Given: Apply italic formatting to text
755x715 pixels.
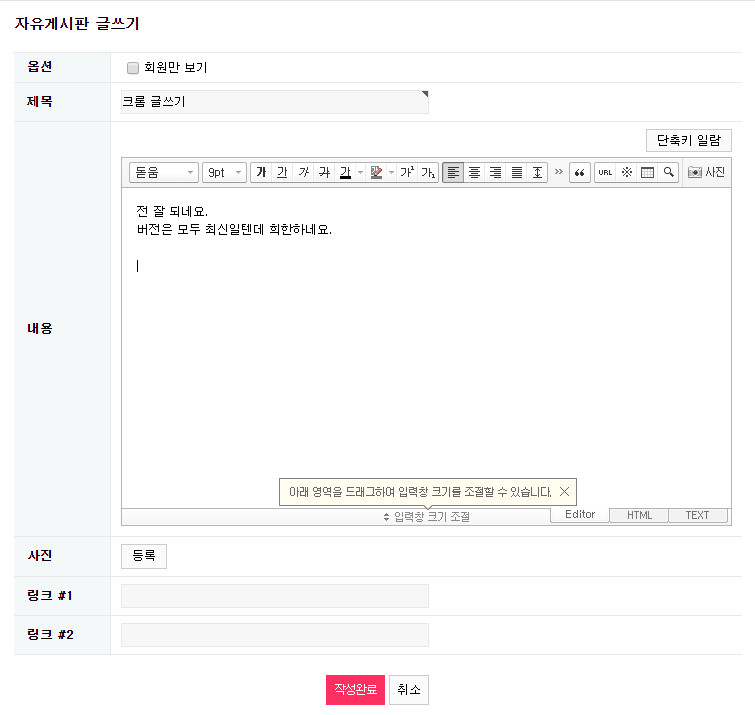Looking at the screenshot, I should click(303, 173).
